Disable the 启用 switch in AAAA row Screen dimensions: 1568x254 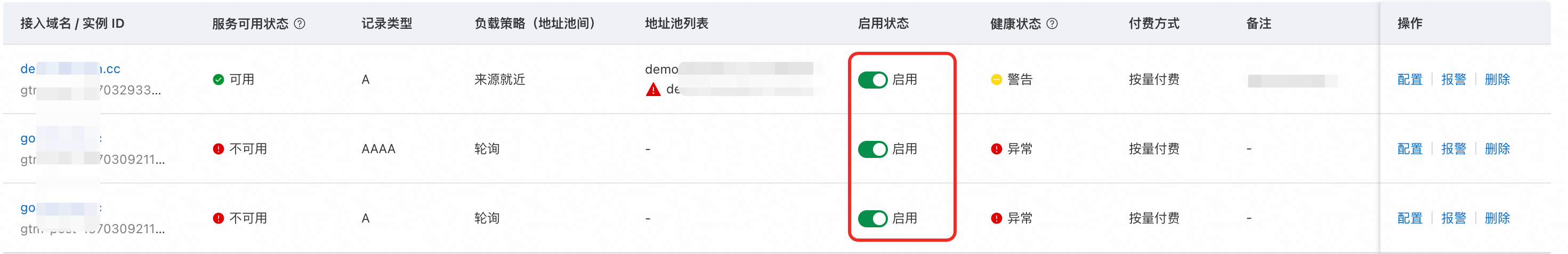click(x=872, y=149)
